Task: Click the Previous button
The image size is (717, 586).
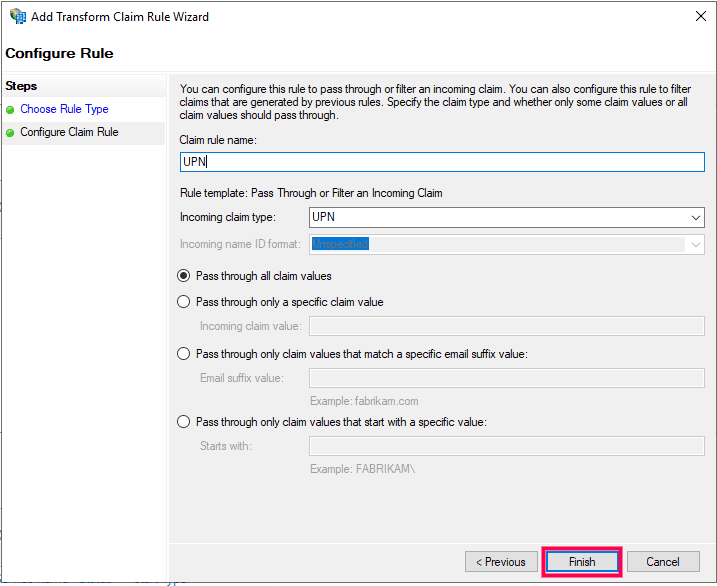Action: click(x=500, y=562)
